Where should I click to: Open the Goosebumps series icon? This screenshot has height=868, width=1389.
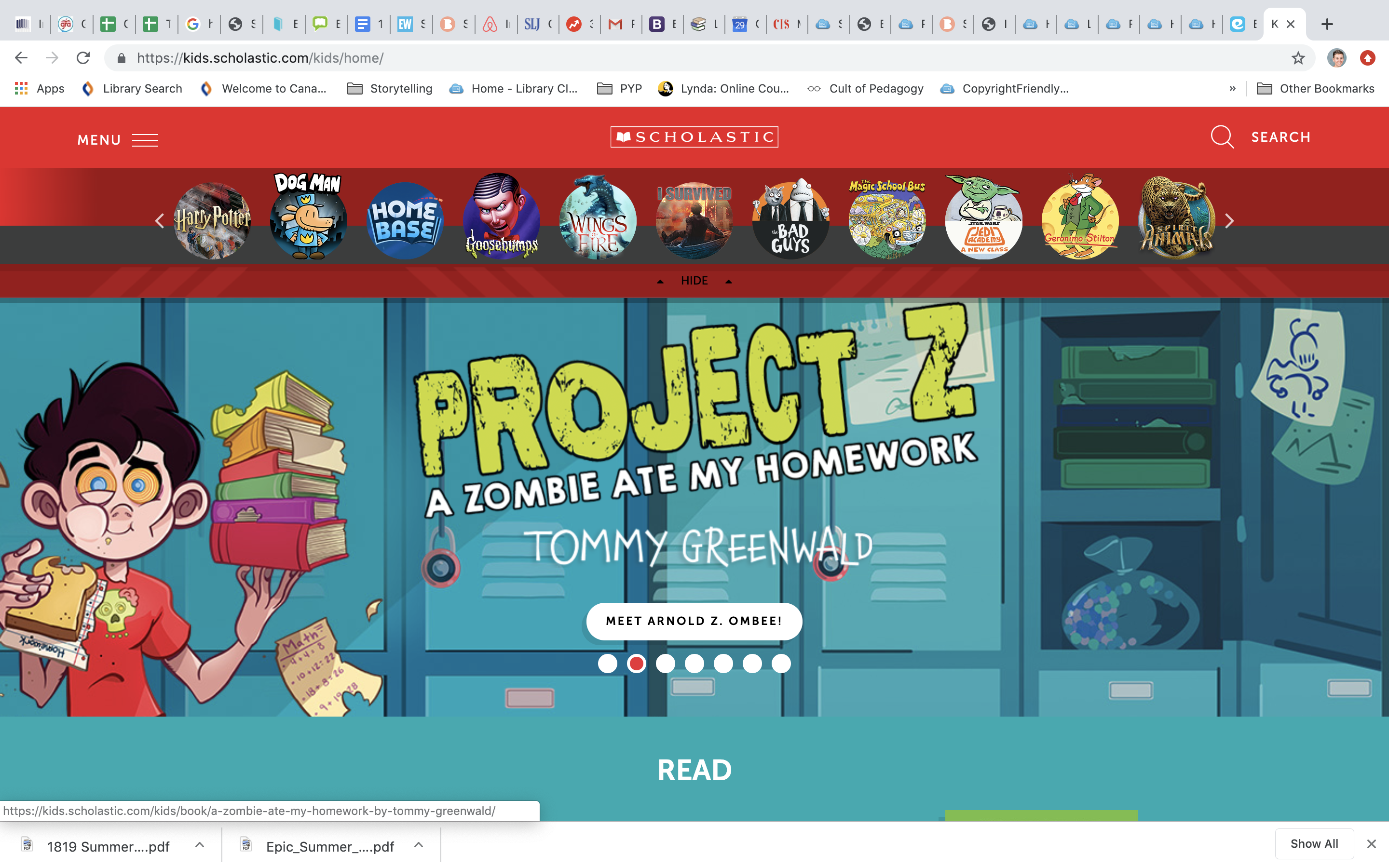coord(502,217)
